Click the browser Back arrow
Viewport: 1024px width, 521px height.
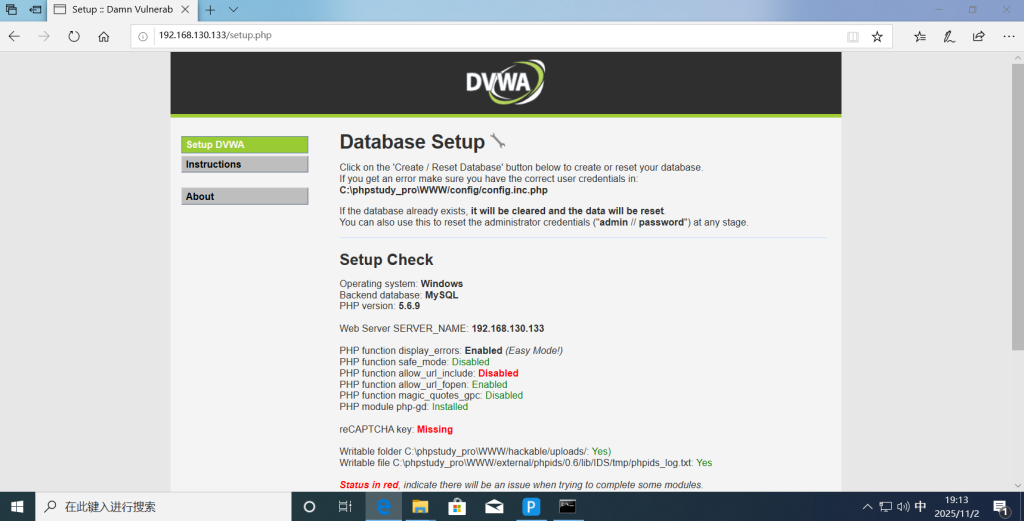pyautogui.click(x=14, y=36)
